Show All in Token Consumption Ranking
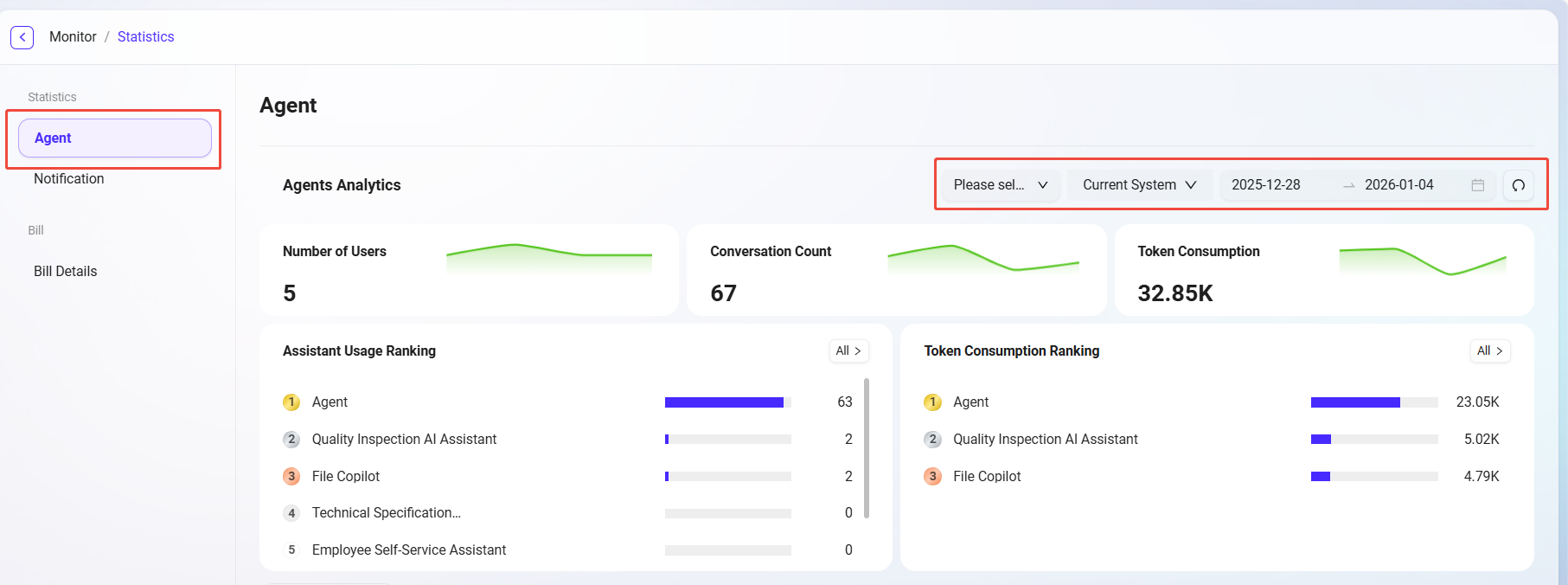 click(1489, 351)
